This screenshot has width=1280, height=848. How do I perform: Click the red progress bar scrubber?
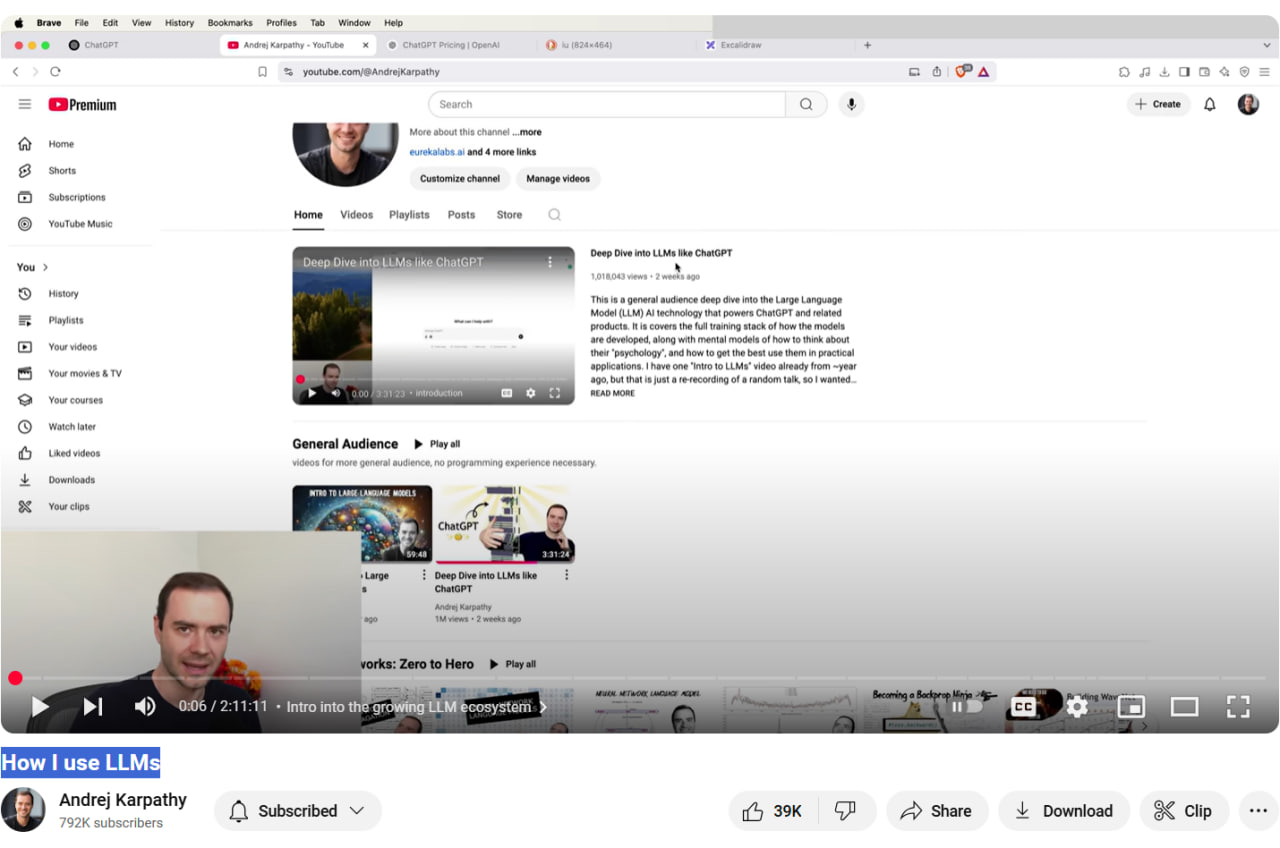pyautogui.click(x=15, y=678)
